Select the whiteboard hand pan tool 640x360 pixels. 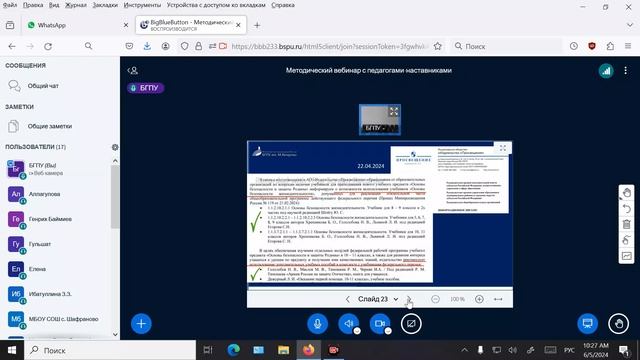coord(626,193)
